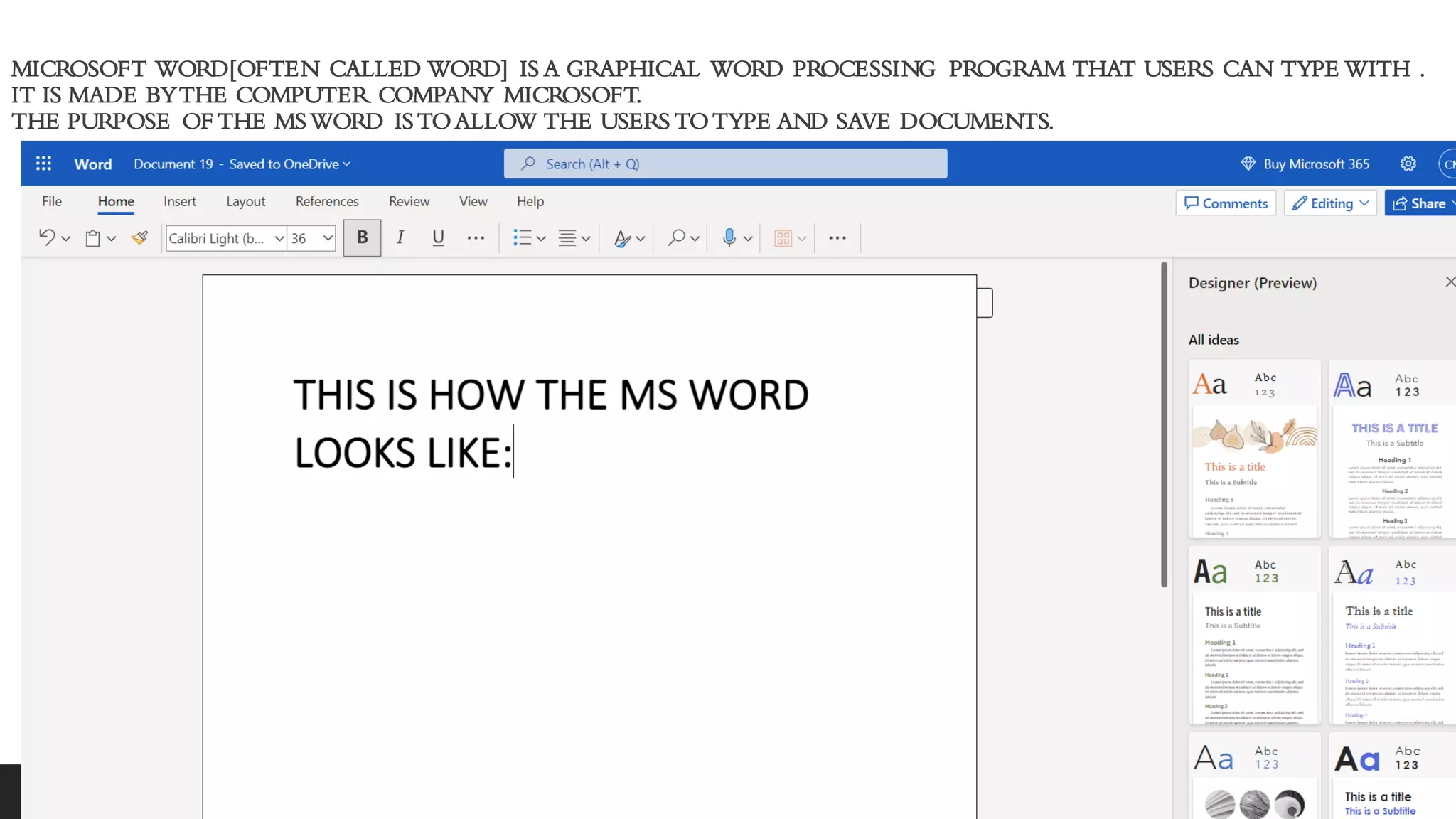The image size is (1456, 819).
Task: Open the app launcher waffle icon
Action: pos(43,164)
